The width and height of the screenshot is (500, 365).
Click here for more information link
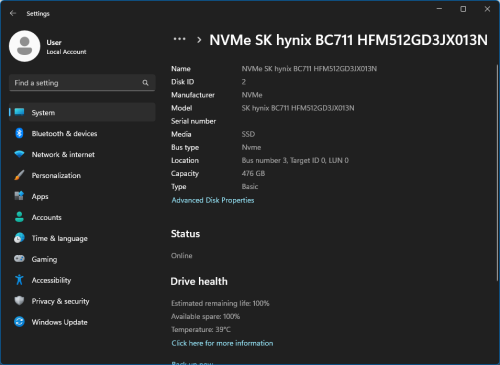click(x=222, y=343)
